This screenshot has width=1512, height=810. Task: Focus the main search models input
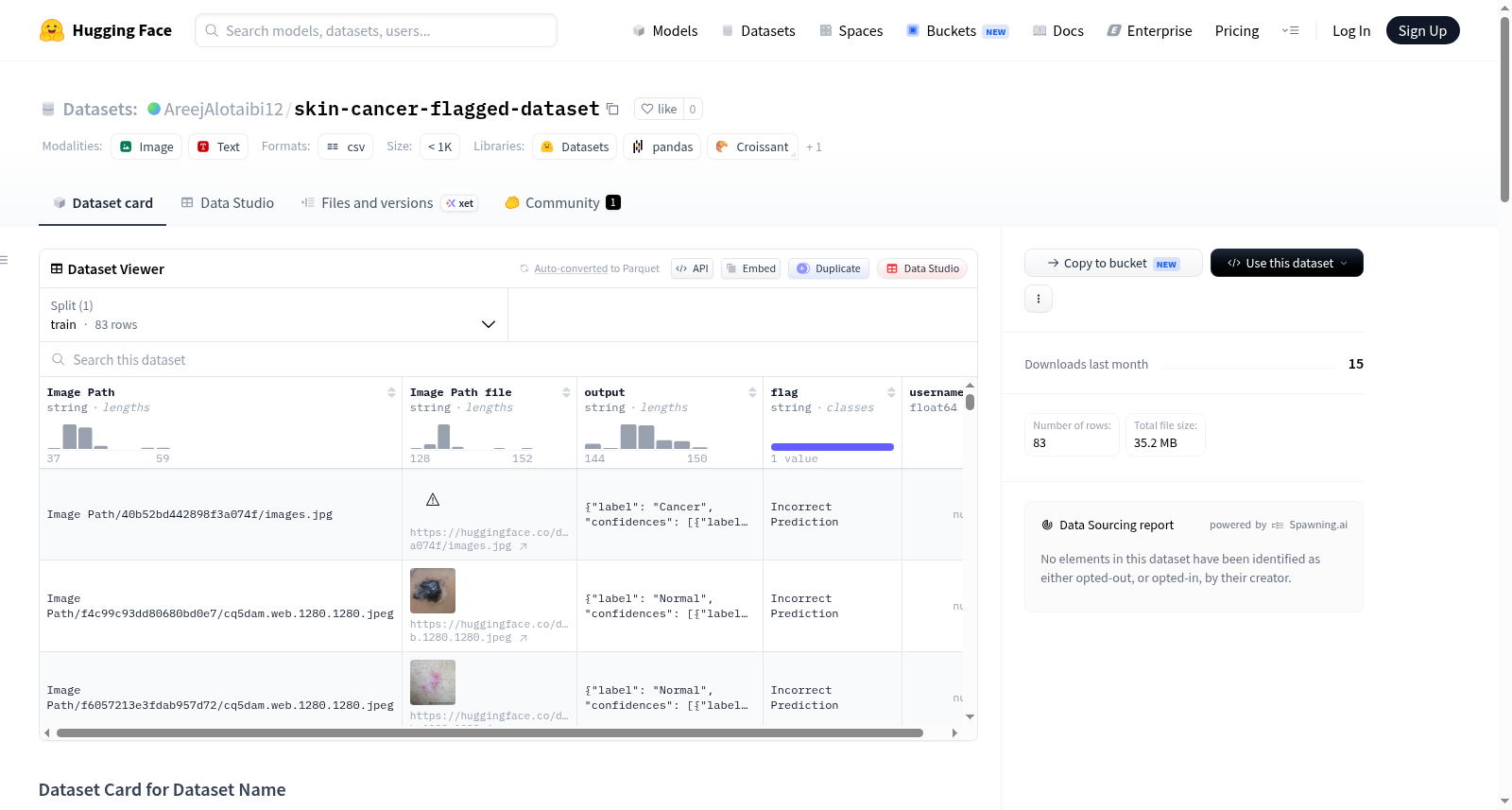[376, 30]
